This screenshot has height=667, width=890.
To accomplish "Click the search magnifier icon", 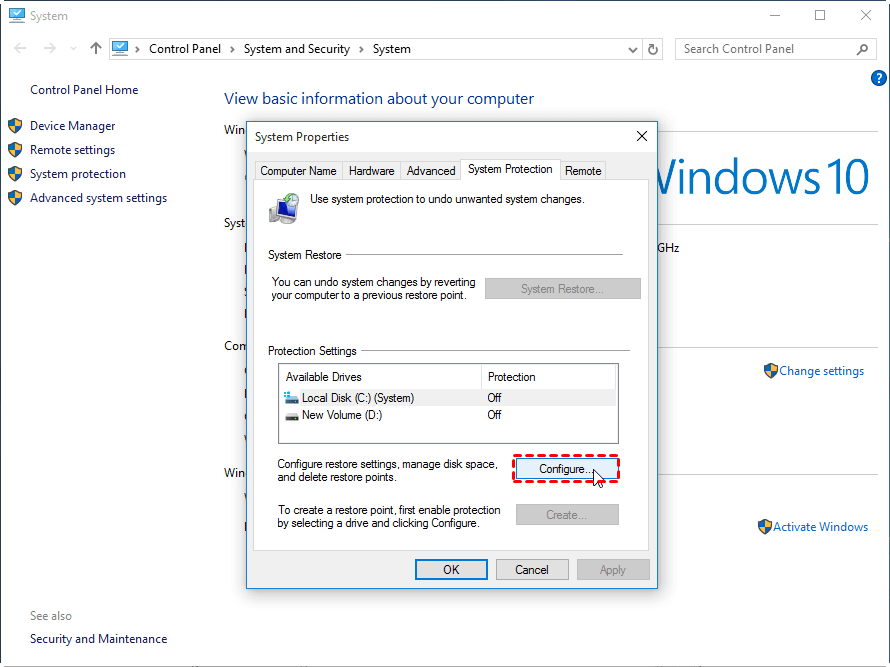I will click(x=862, y=49).
